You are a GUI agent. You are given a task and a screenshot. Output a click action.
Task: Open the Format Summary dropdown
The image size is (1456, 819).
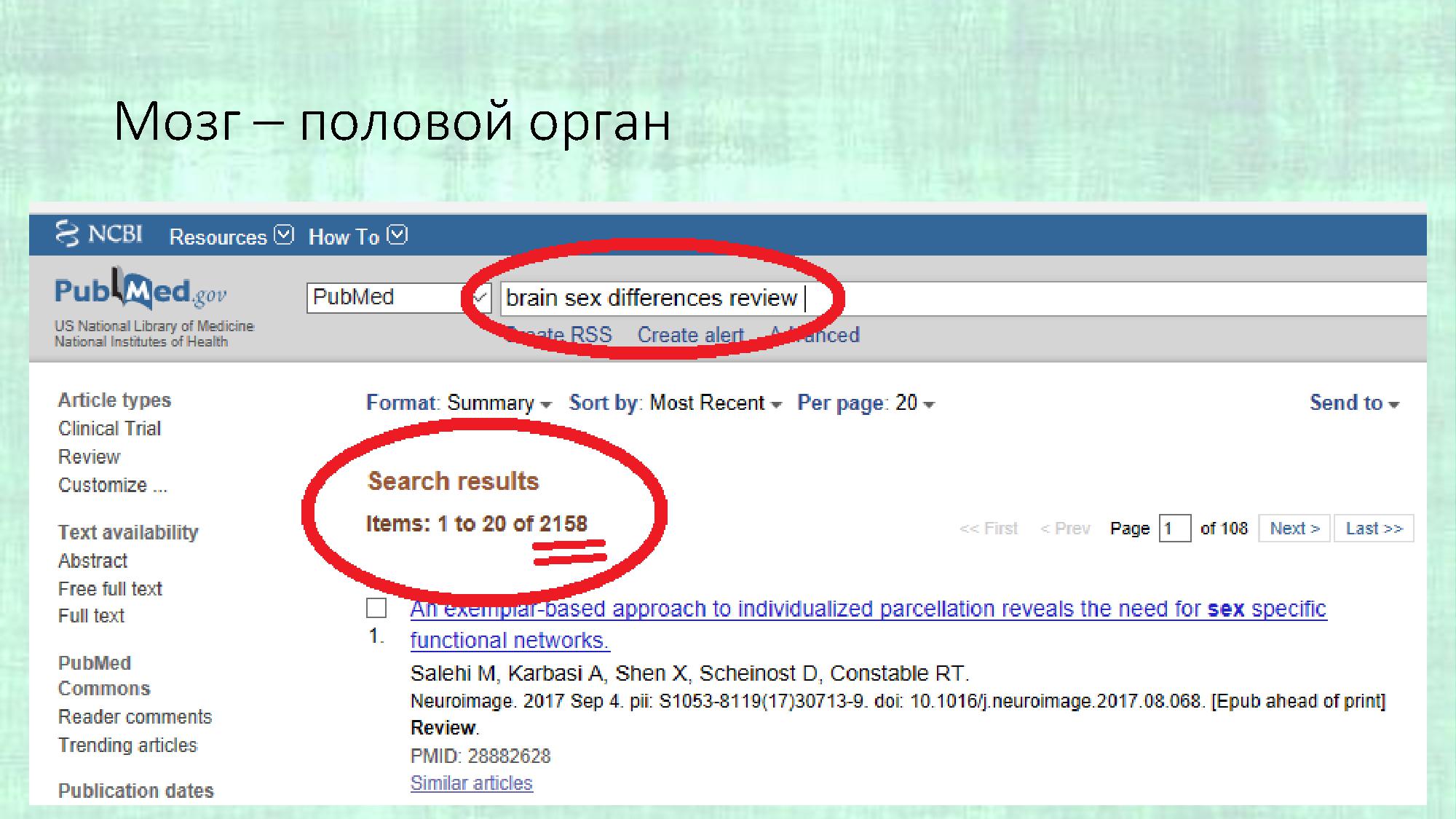[x=459, y=403]
